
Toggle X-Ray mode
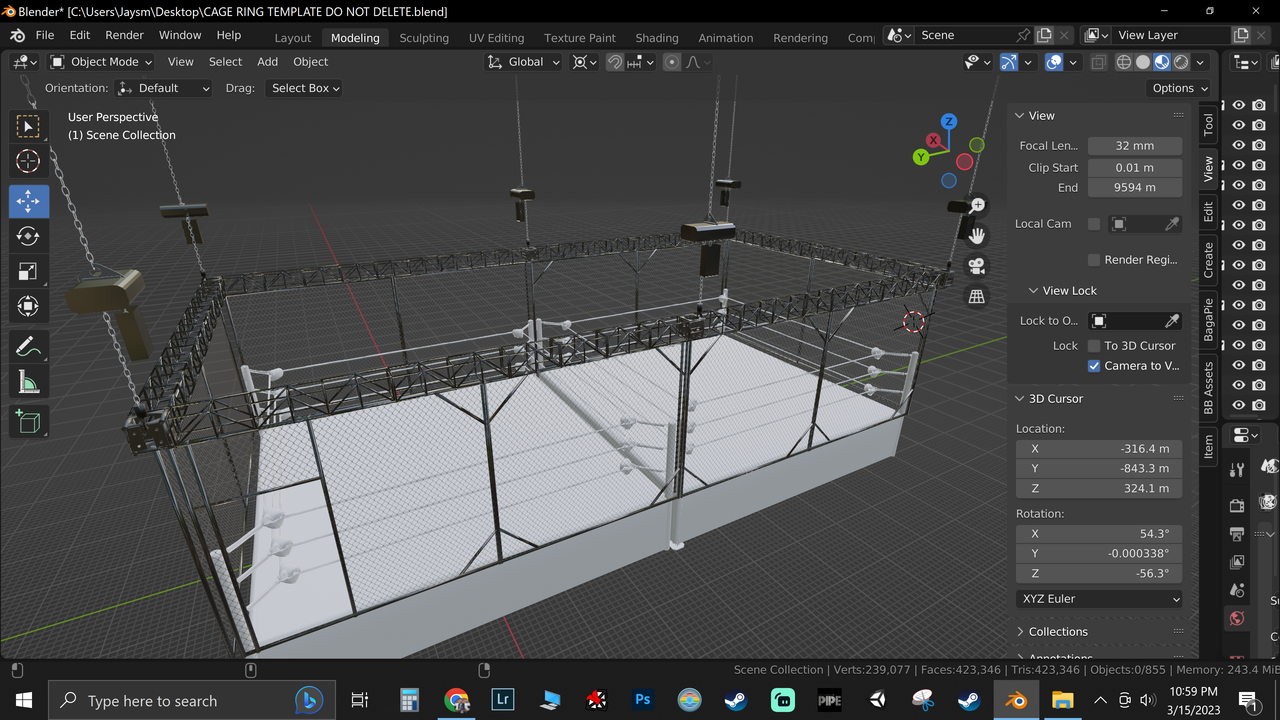pyautogui.click(x=1099, y=62)
